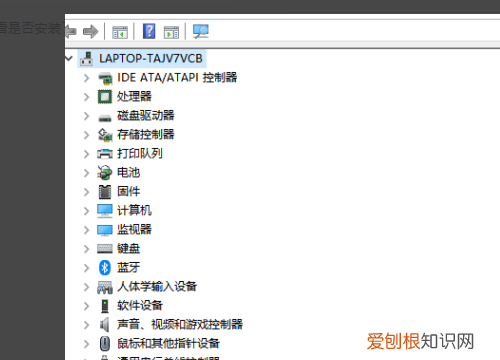500x360 pixels.
Task: Expand the 固件 category
Action: [87, 192]
